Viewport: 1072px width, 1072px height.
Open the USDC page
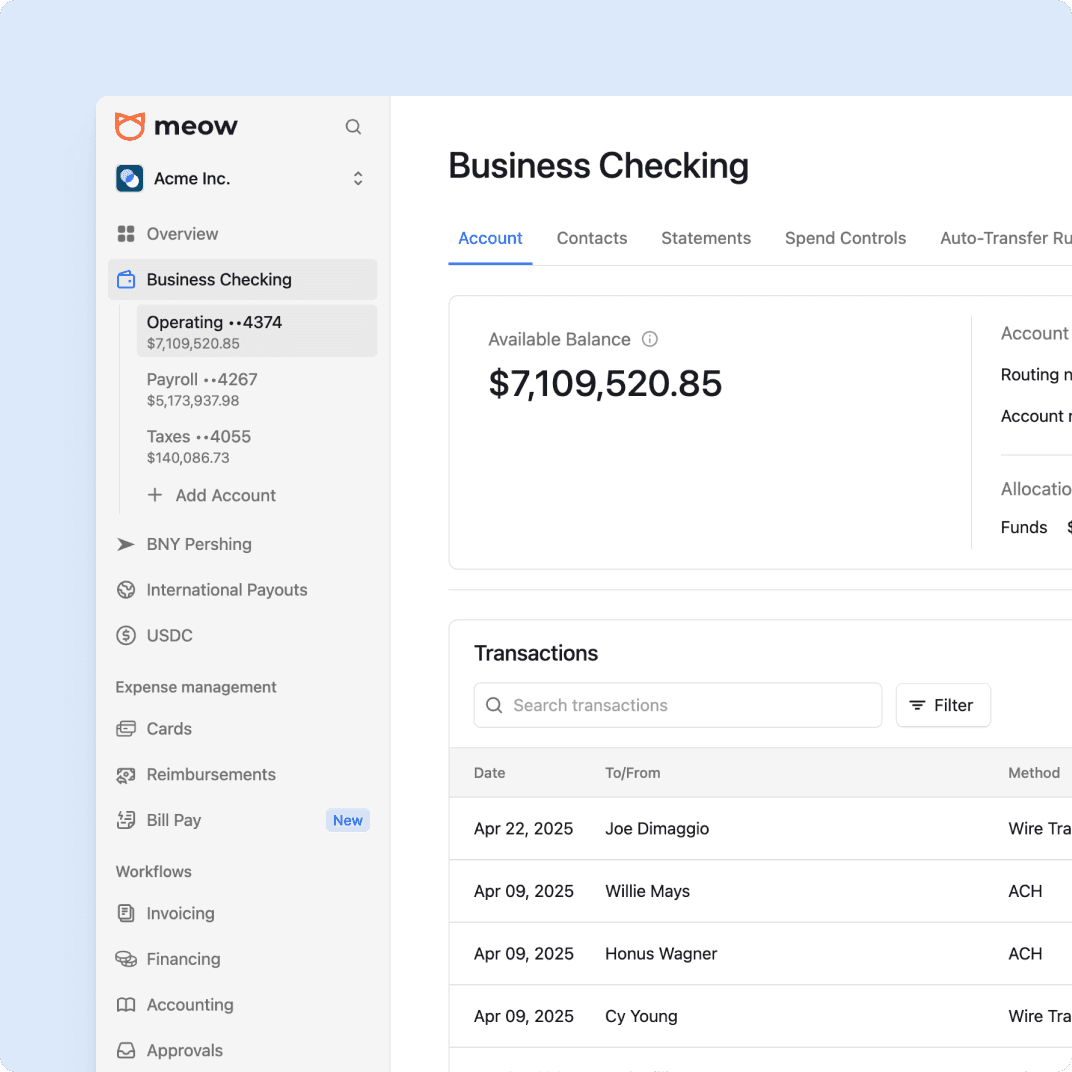[169, 635]
